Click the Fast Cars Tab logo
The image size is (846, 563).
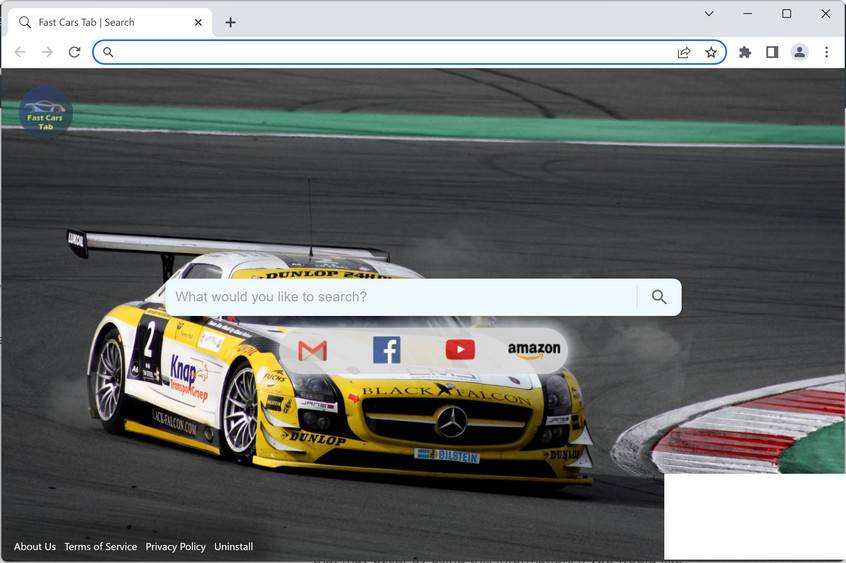click(x=45, y=112)
